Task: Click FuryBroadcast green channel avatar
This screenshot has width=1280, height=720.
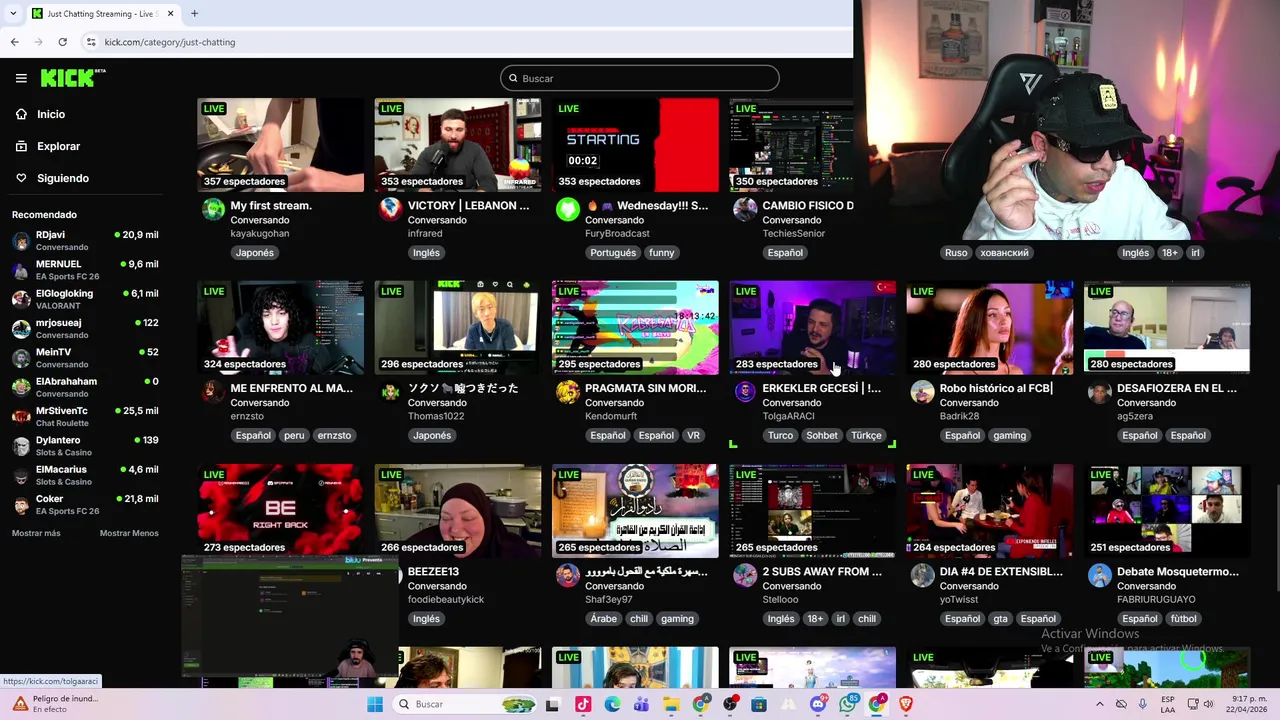Action: click(x=567, y=209)
